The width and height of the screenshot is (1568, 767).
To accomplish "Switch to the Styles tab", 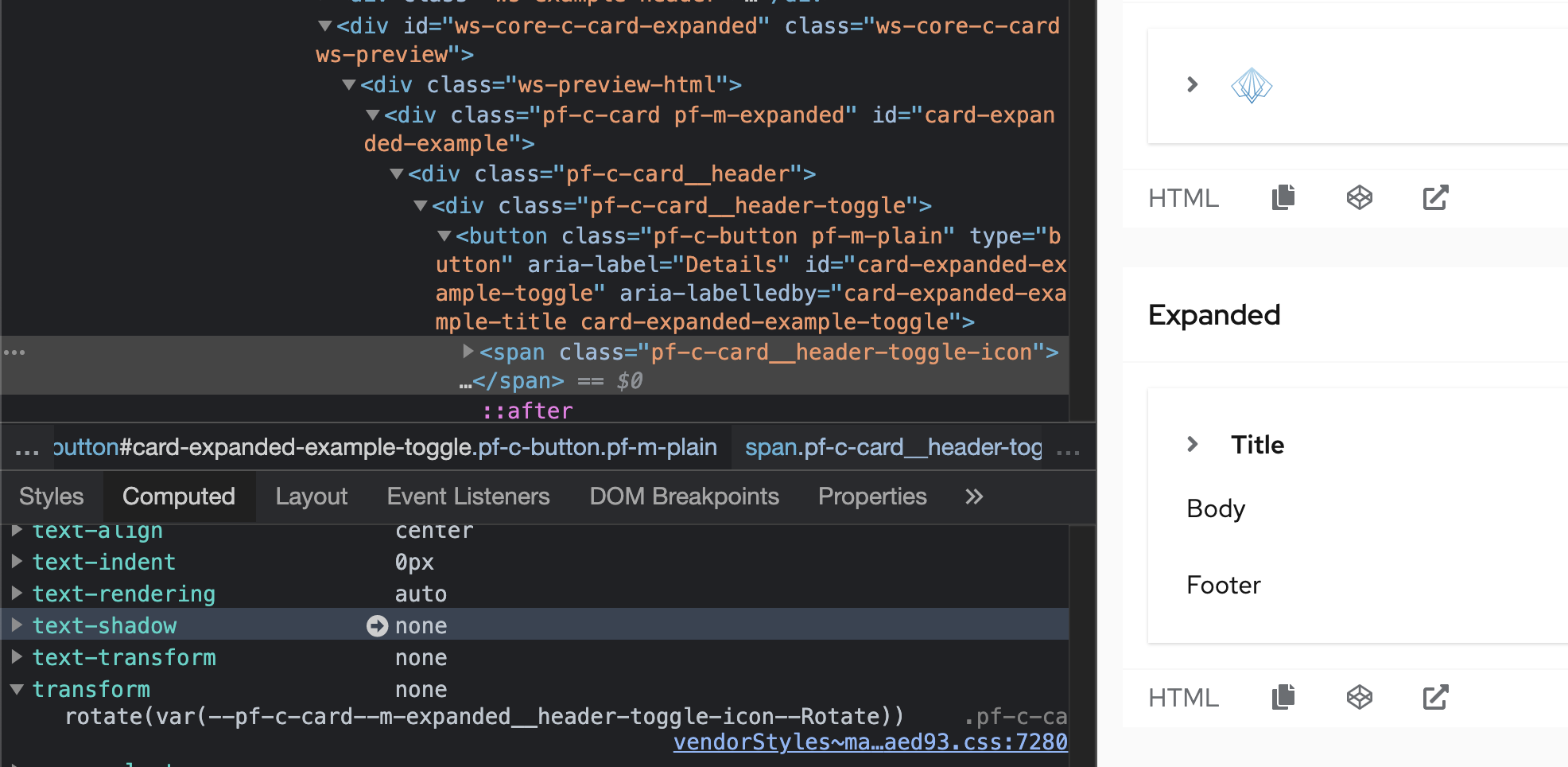I will pyautogui.click(x=52, y=496).
